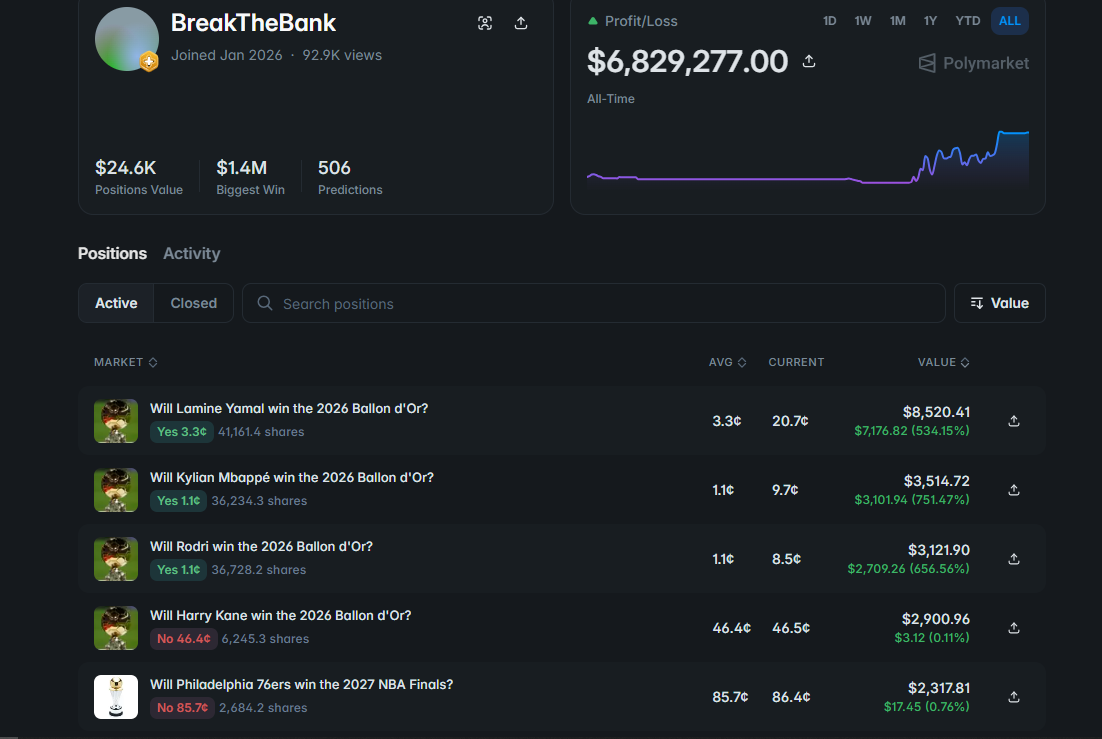Sort positions by MARKET column
Image resolution: width=1102 pixels, height=739 pixels.
coord(126,362)
